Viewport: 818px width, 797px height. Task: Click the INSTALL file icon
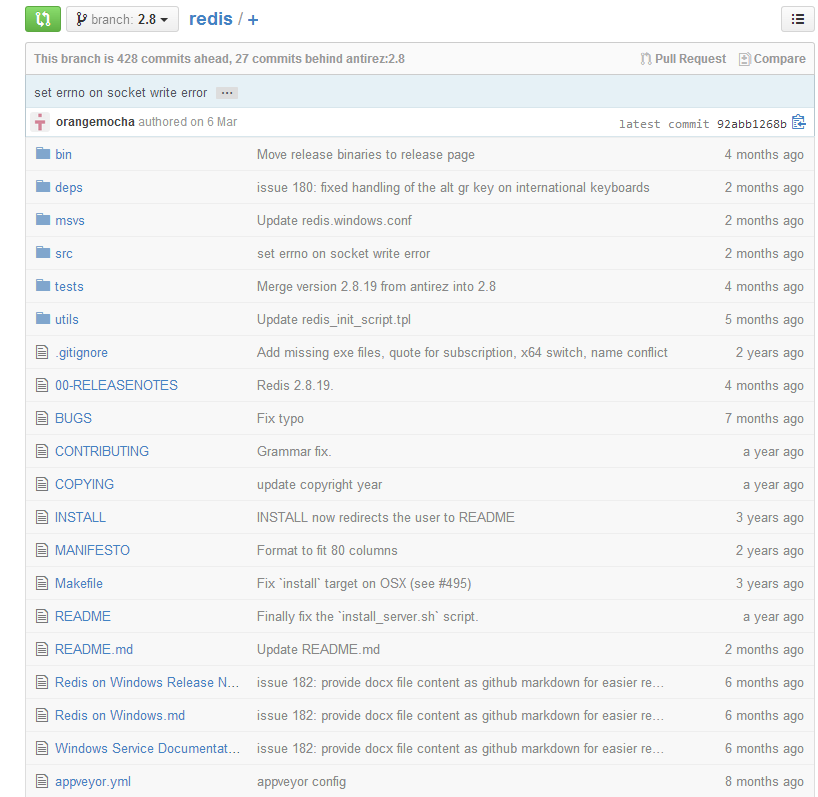[x=42, y=517]
